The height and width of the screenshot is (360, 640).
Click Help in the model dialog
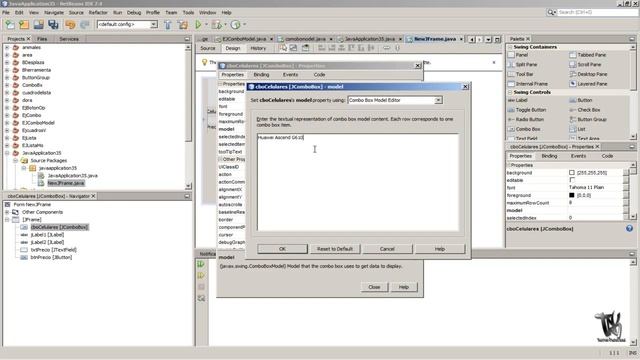(440, 249)
